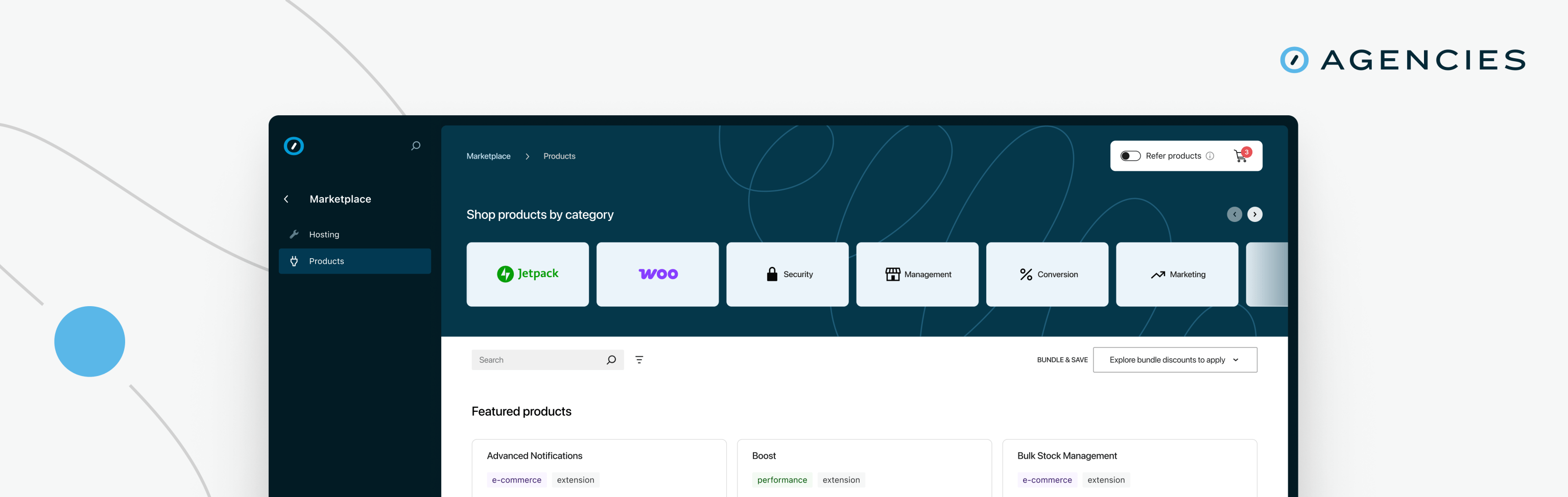Advance the category carousel with the right arrow
This screenshot has width=1568, height=497.
pos(1255,214)
